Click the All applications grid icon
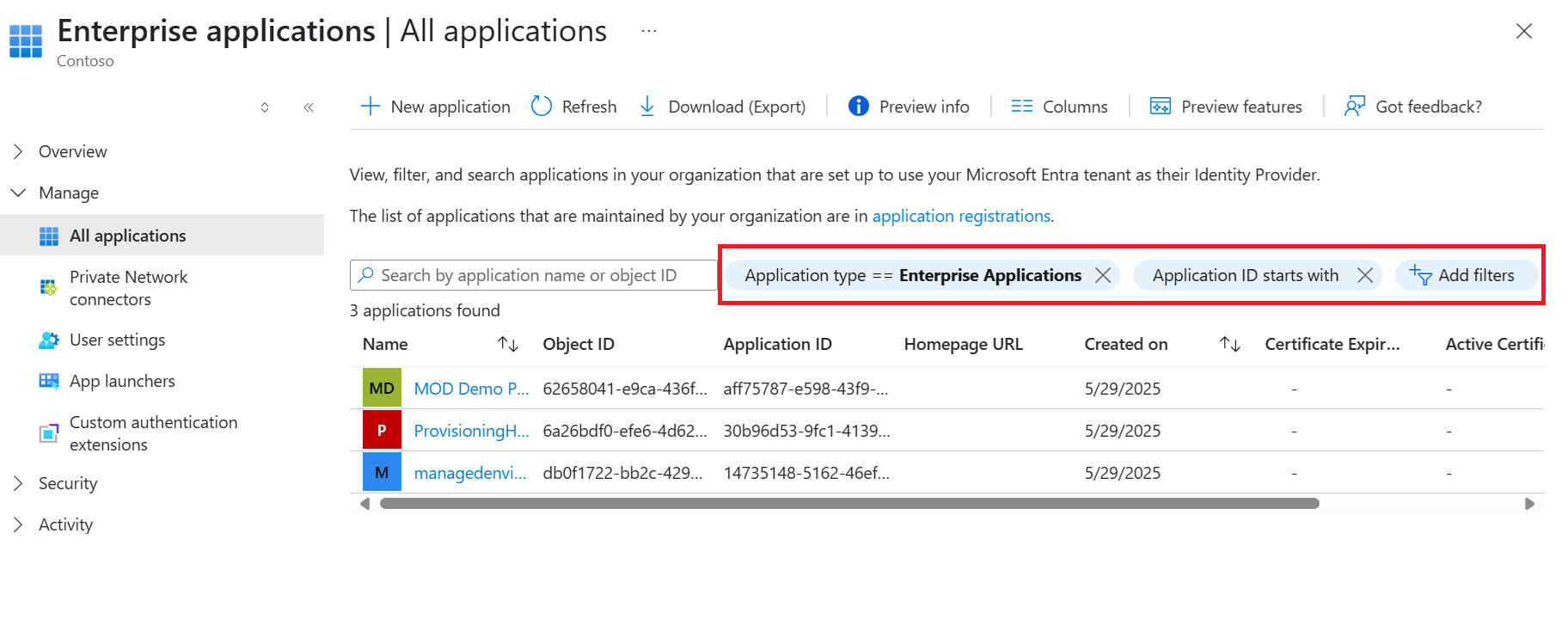The width and height of the screenshot is (1568, 619). pos(49,236)
